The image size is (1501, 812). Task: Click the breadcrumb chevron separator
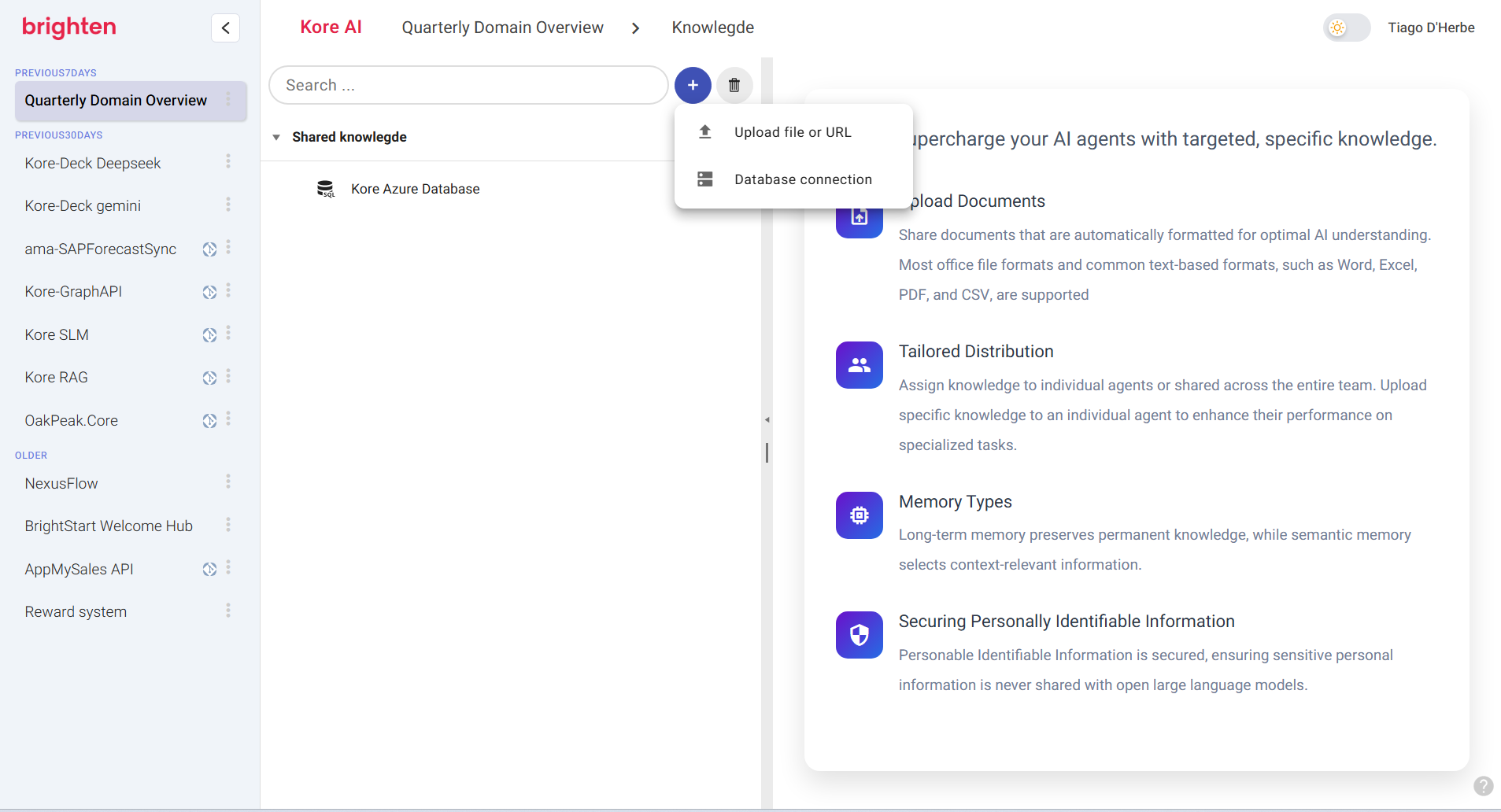tap(635, 28)
